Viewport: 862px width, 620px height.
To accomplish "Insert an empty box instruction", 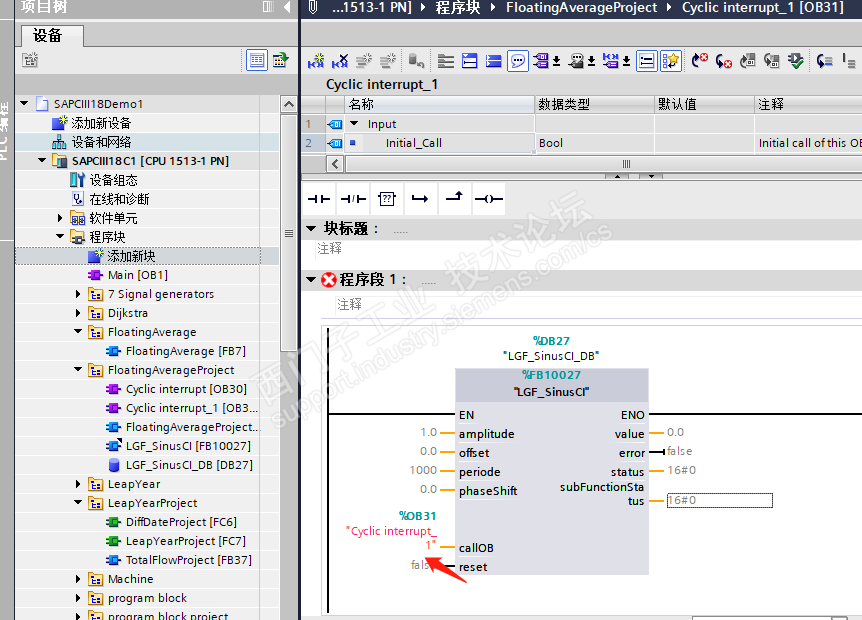I will tap(387, 199).
